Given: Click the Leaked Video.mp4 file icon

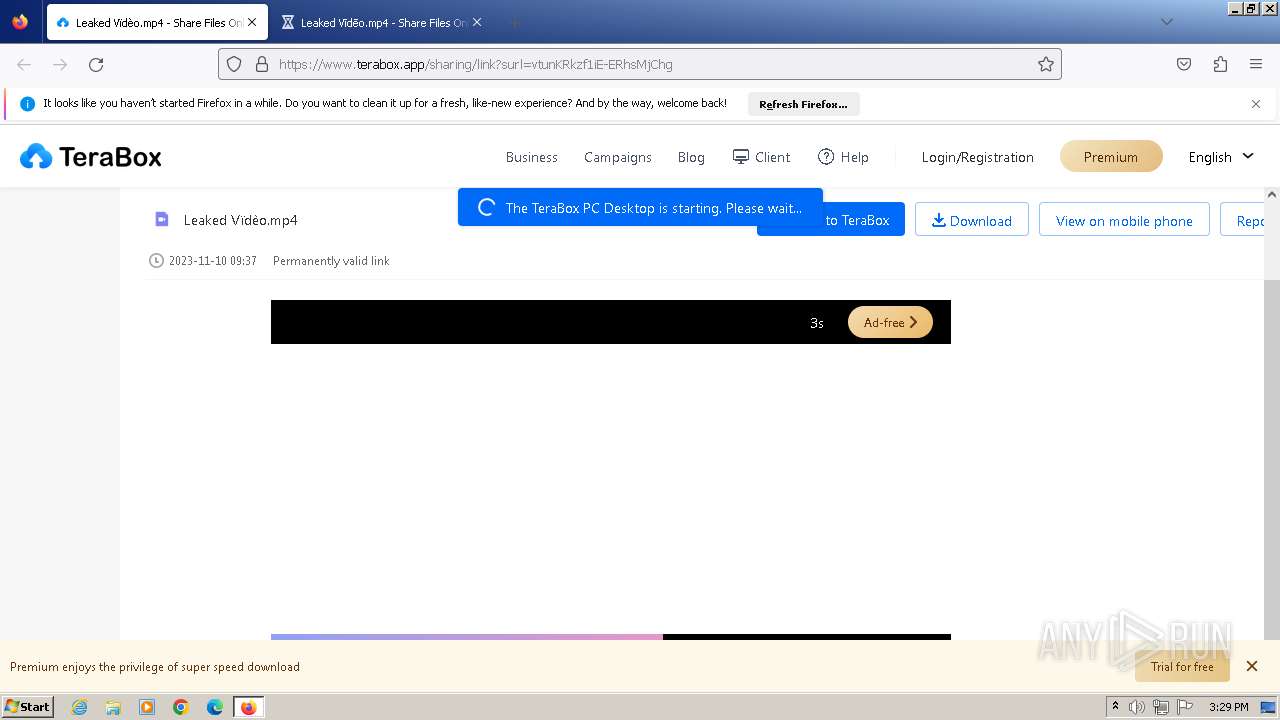Looking at the screenshot, I should 162,219.
